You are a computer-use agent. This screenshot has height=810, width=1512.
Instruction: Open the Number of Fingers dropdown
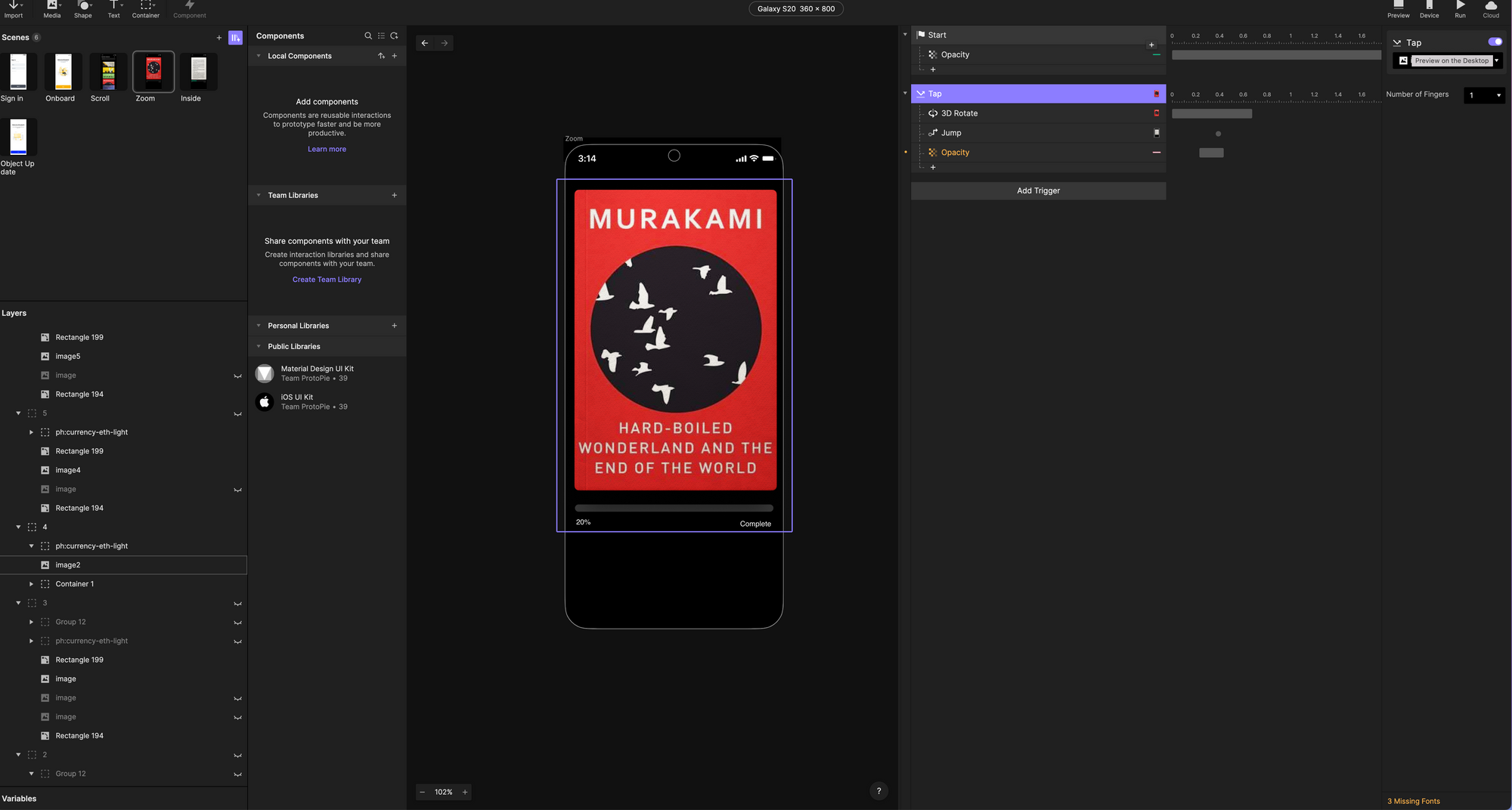[1484, 95]
